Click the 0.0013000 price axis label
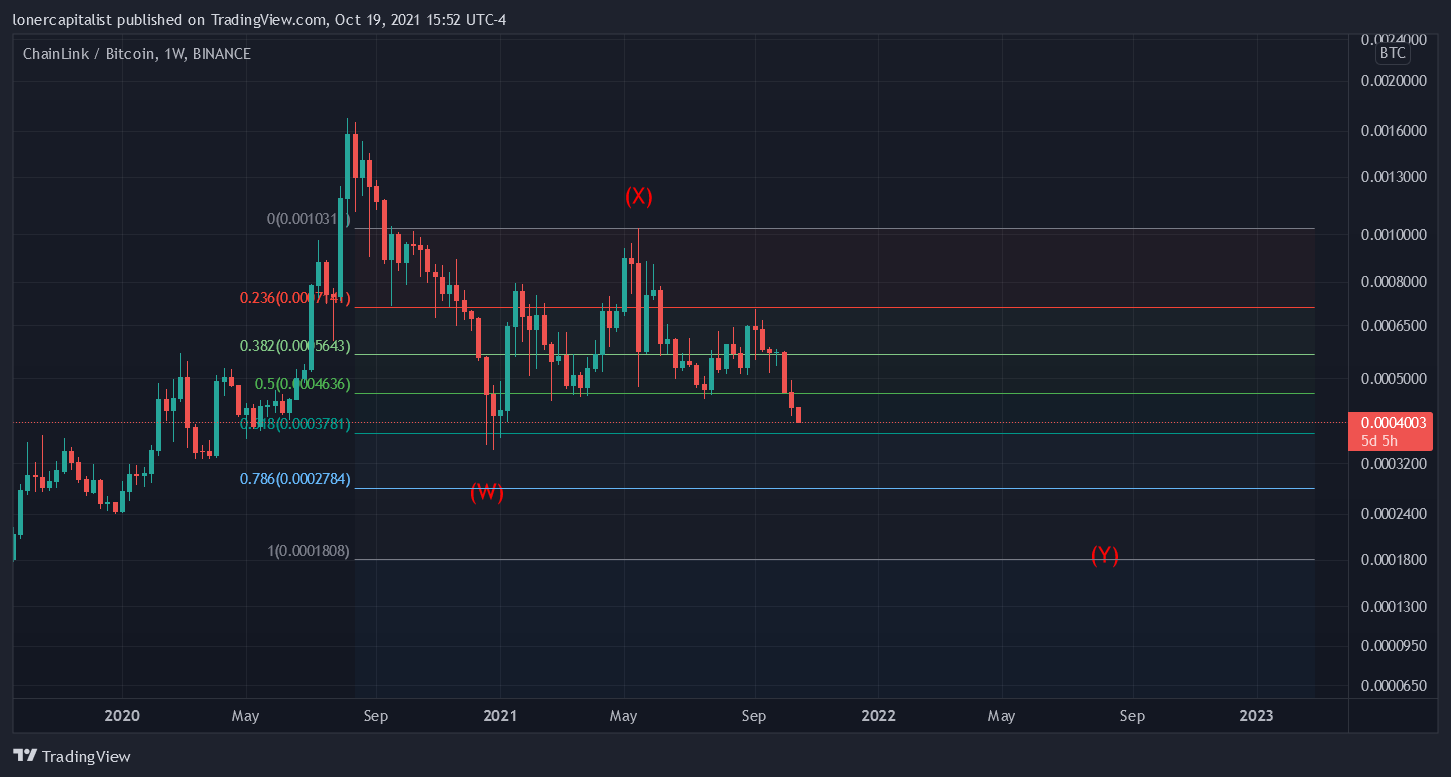The width and height of the screenshot is (1451, 777). [x=1395, y=177]
